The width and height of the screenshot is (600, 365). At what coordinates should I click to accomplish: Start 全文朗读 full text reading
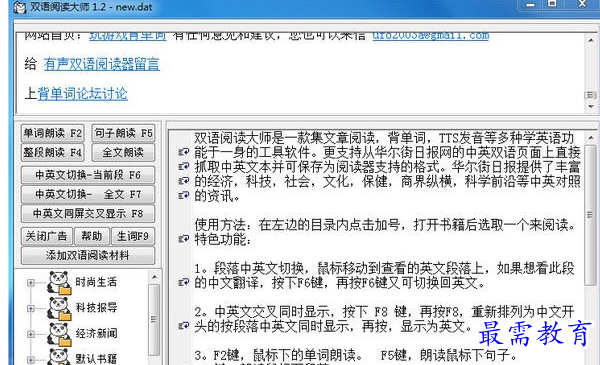point(123,153)
